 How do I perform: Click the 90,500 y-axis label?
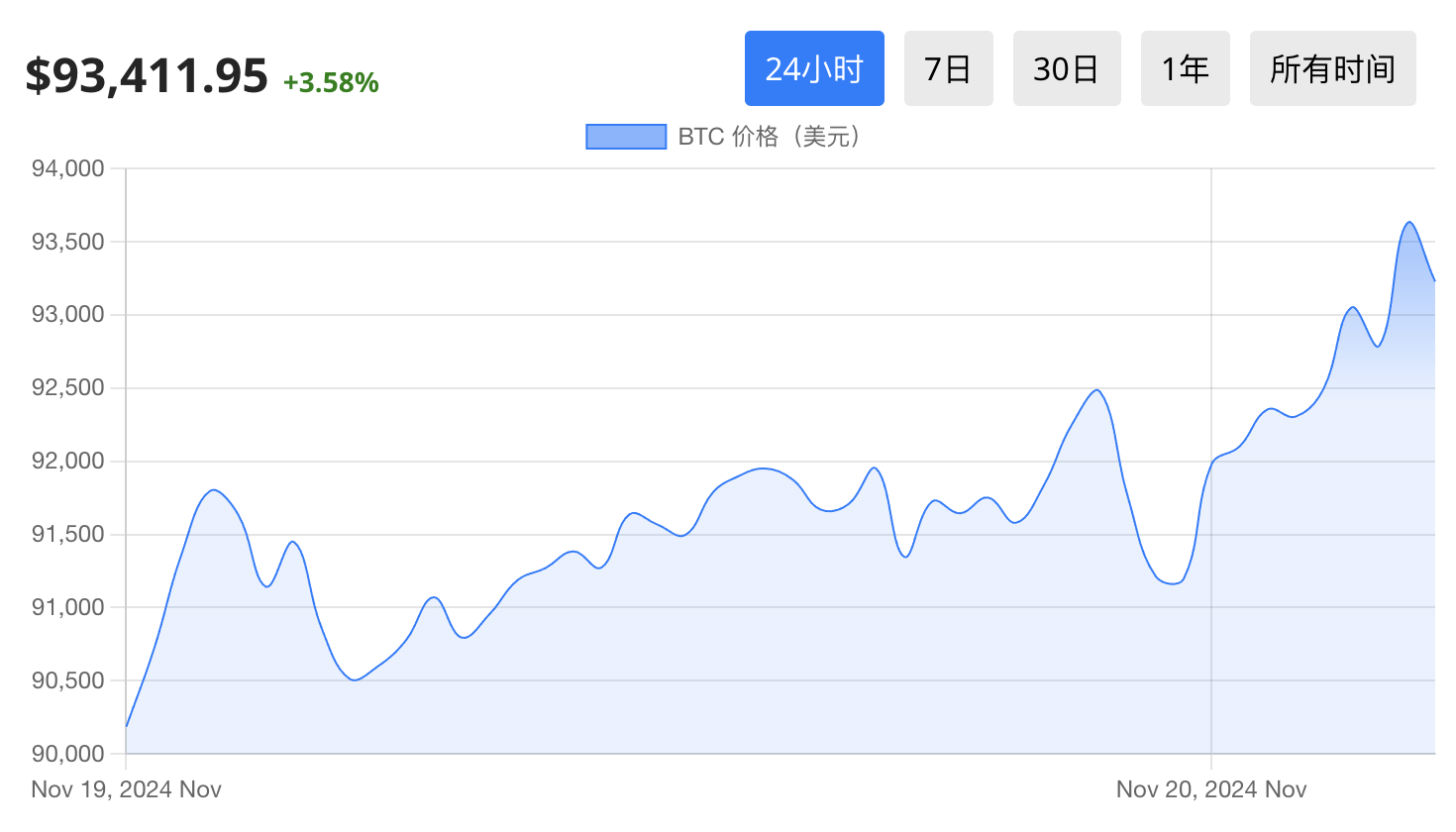[x=67, y=680]
